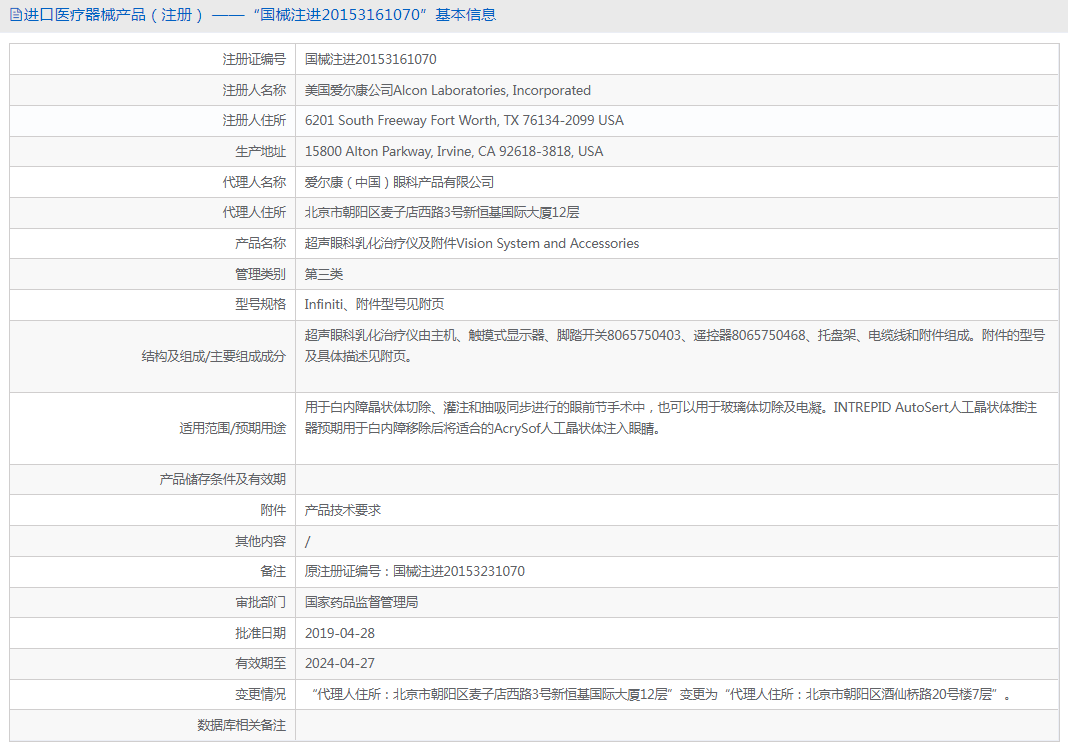Click the 代理人名称 label

(x=254, y=182)
